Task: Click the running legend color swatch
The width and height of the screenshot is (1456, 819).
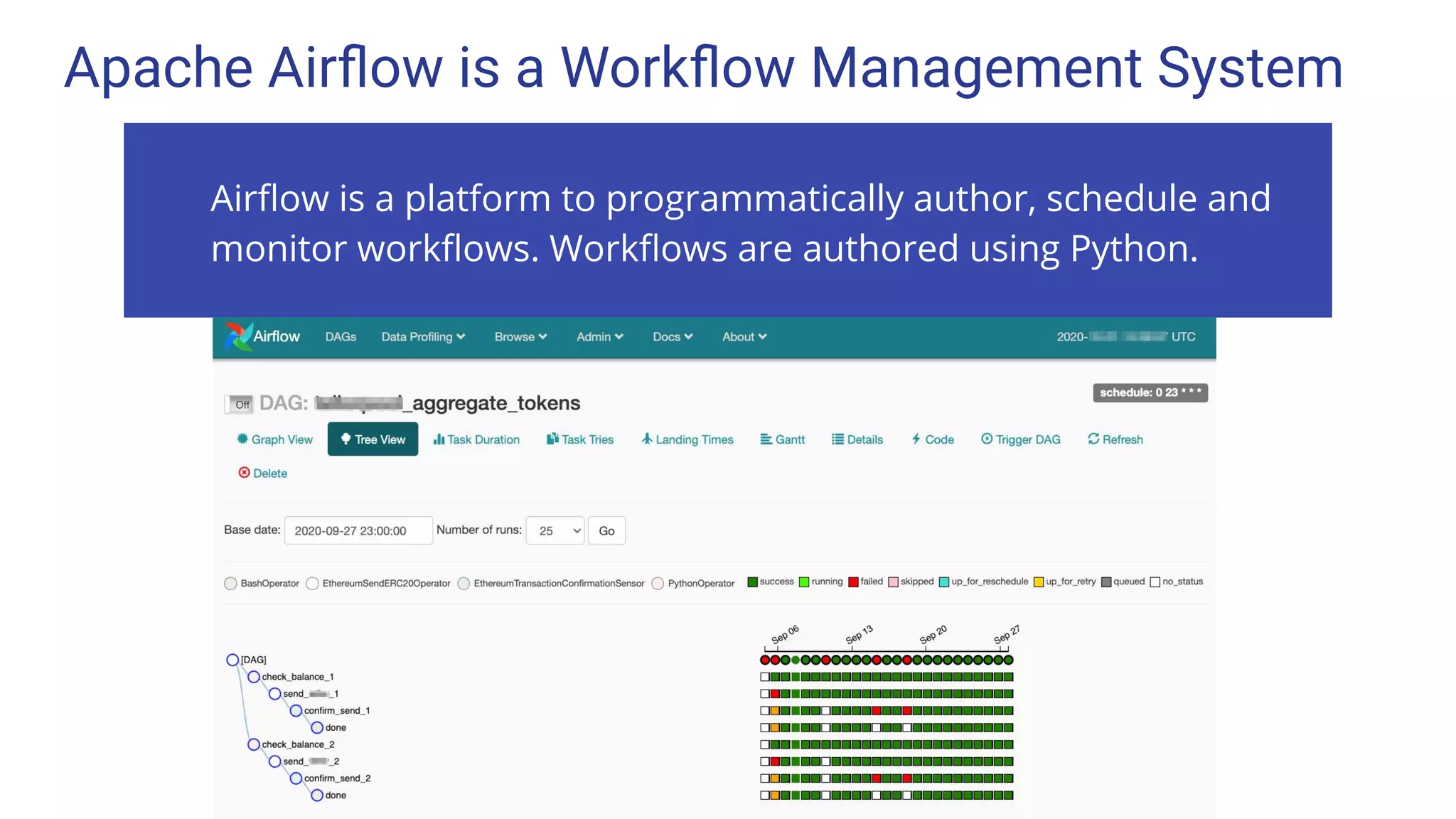Action: 804,582
